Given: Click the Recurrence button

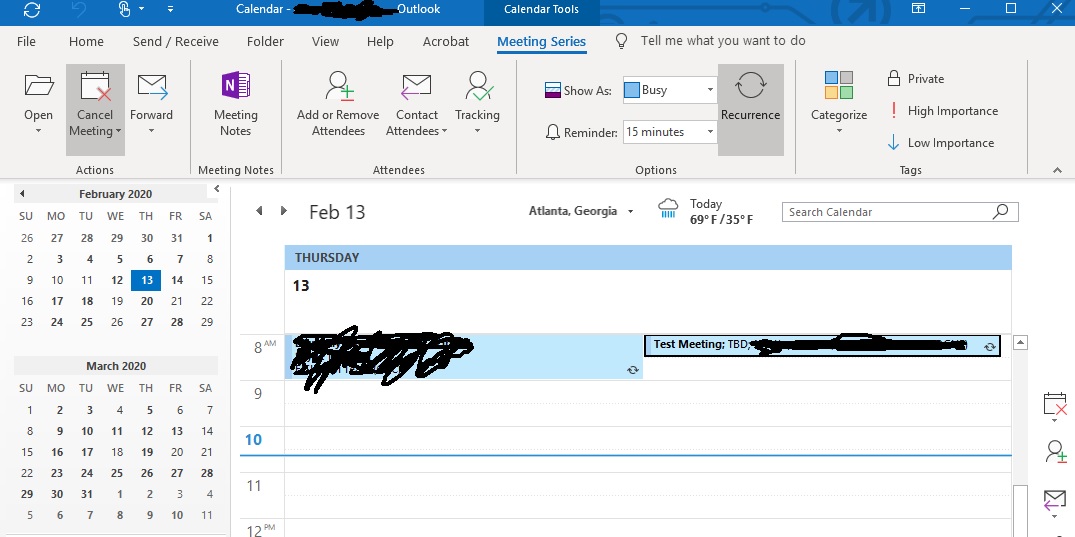Looking at the screenshot, I should (751, 110).
